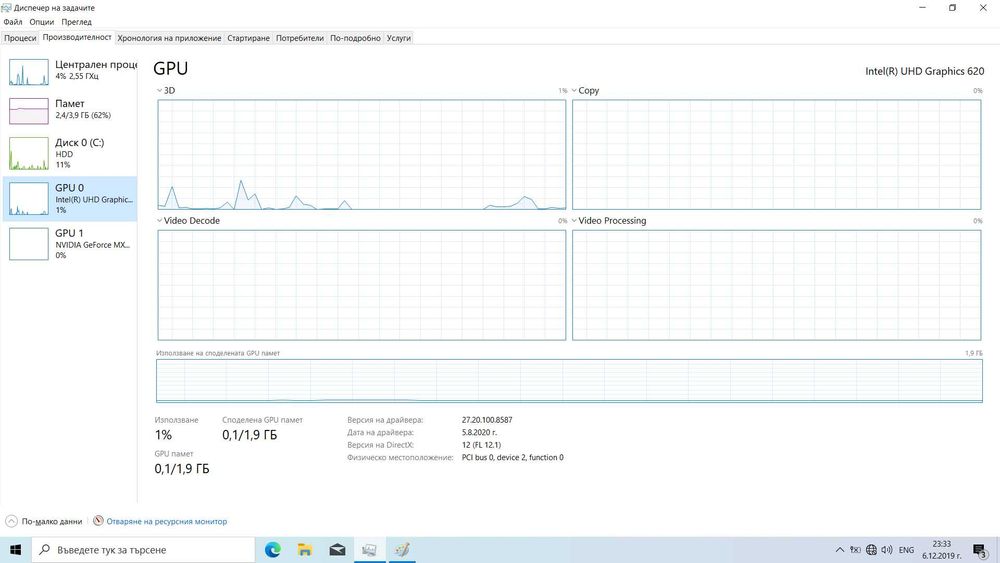Collapse view with По-малко данни chevron
This screenshot has width=1000, height=563.
[11, 521]
